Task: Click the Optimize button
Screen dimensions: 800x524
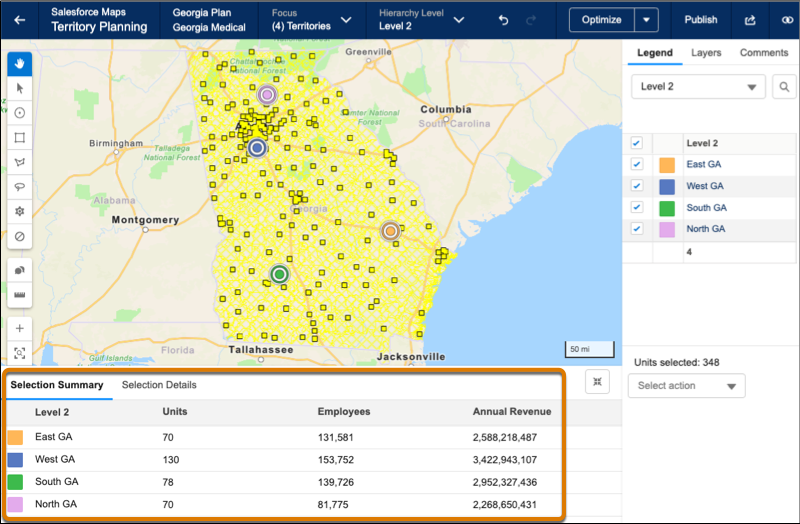Action: click(602, 20)
